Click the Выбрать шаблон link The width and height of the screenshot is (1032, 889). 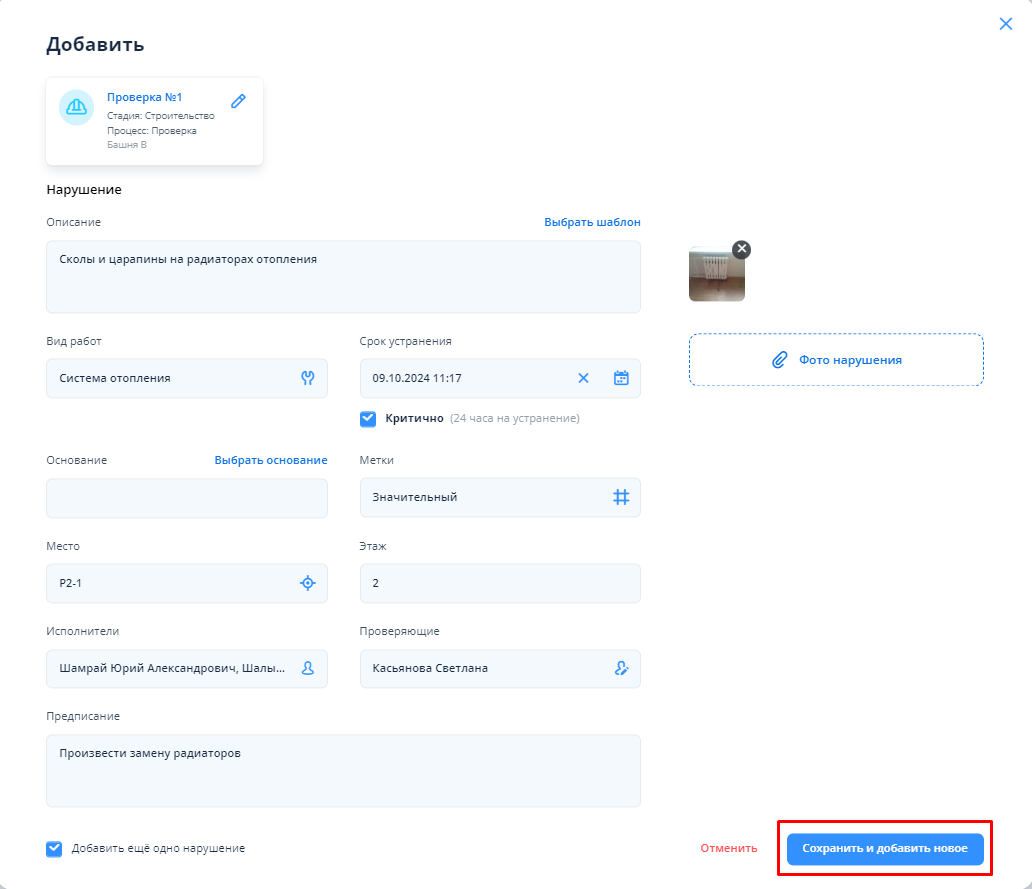[x=592, y=222]
